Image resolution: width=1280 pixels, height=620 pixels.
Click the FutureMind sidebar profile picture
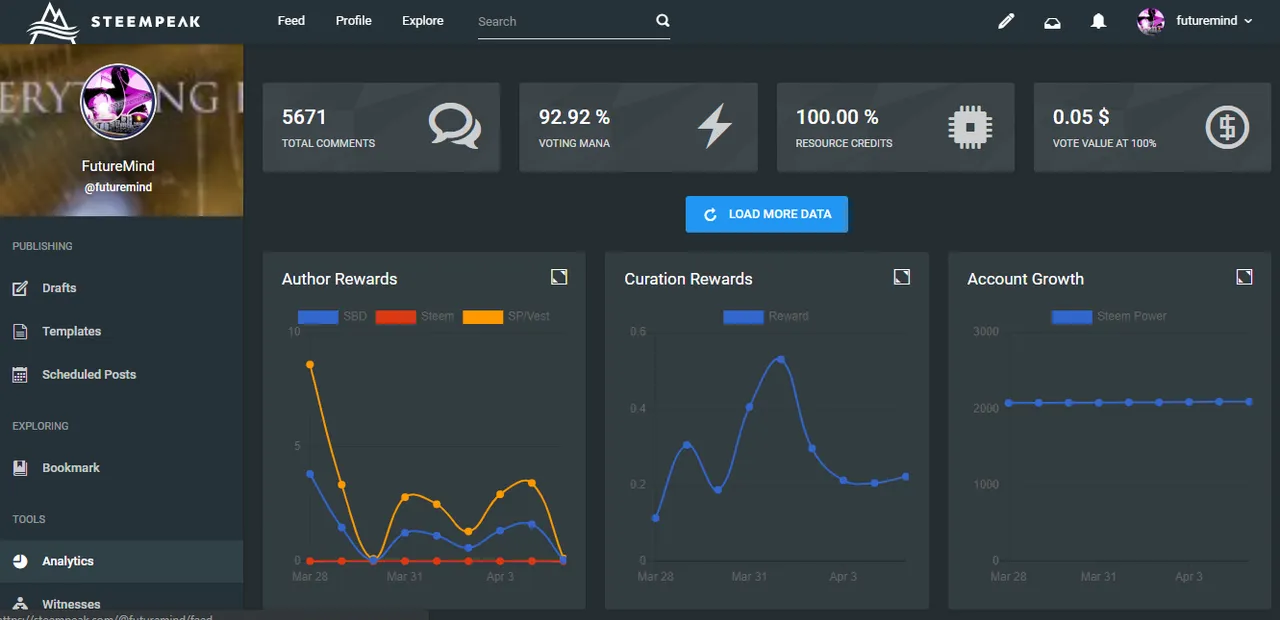(x=117, y=102)
